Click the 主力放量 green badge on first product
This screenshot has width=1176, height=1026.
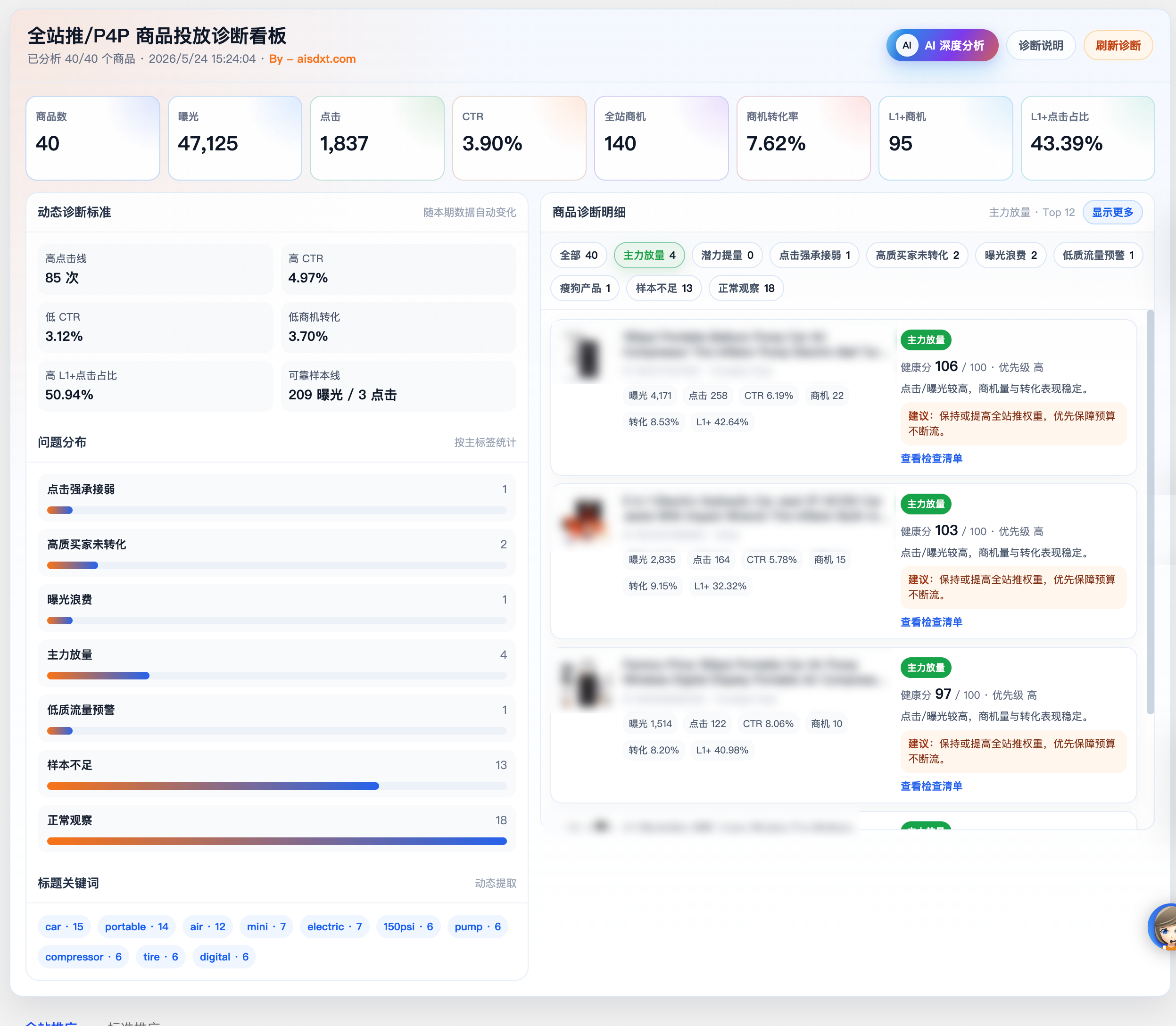tap(925, 340)
